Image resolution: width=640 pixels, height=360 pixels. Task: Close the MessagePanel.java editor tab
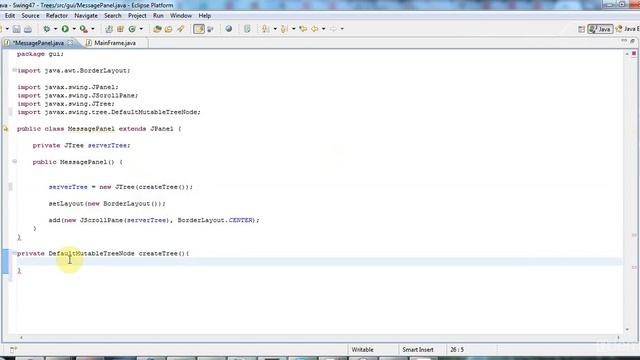tap(71, 42)
